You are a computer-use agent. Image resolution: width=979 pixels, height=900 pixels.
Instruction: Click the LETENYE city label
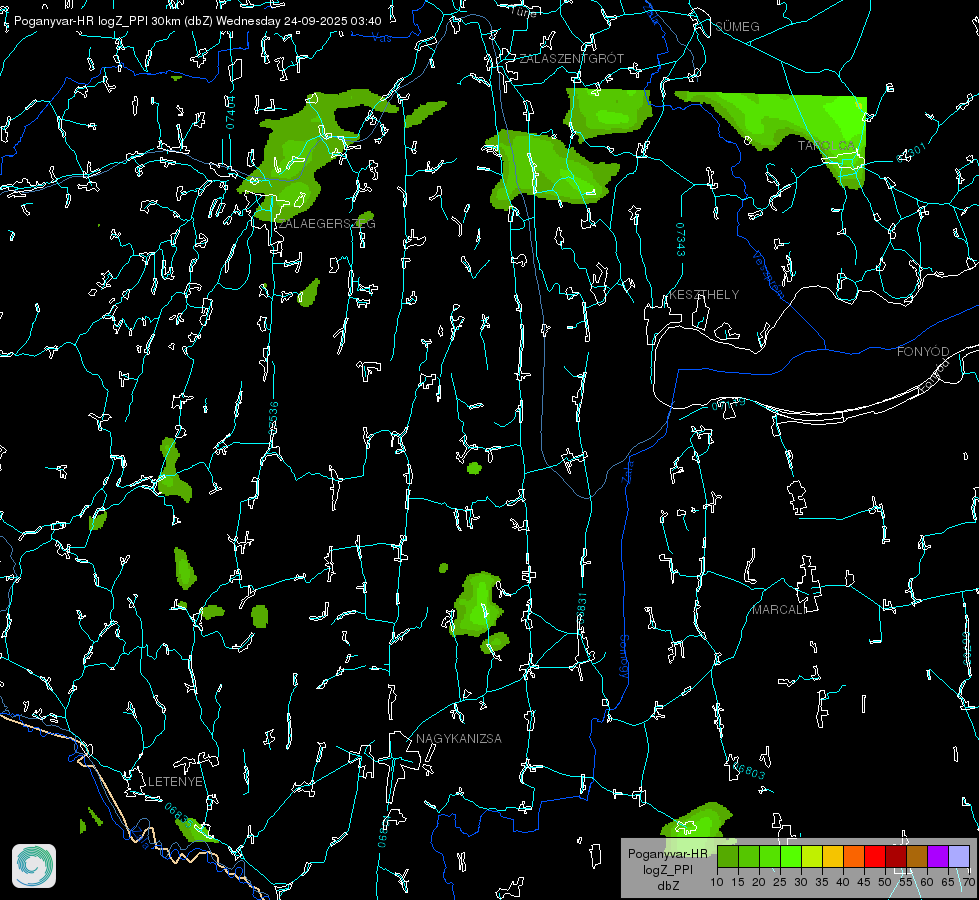(175, 782)
